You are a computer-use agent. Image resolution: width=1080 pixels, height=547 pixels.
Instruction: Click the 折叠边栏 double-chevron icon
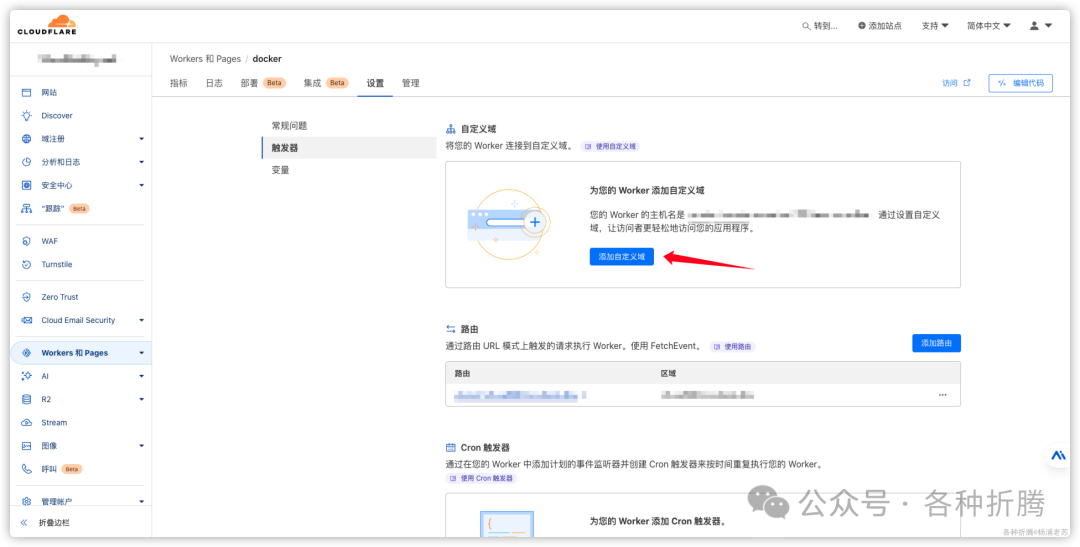click(24, 523)
